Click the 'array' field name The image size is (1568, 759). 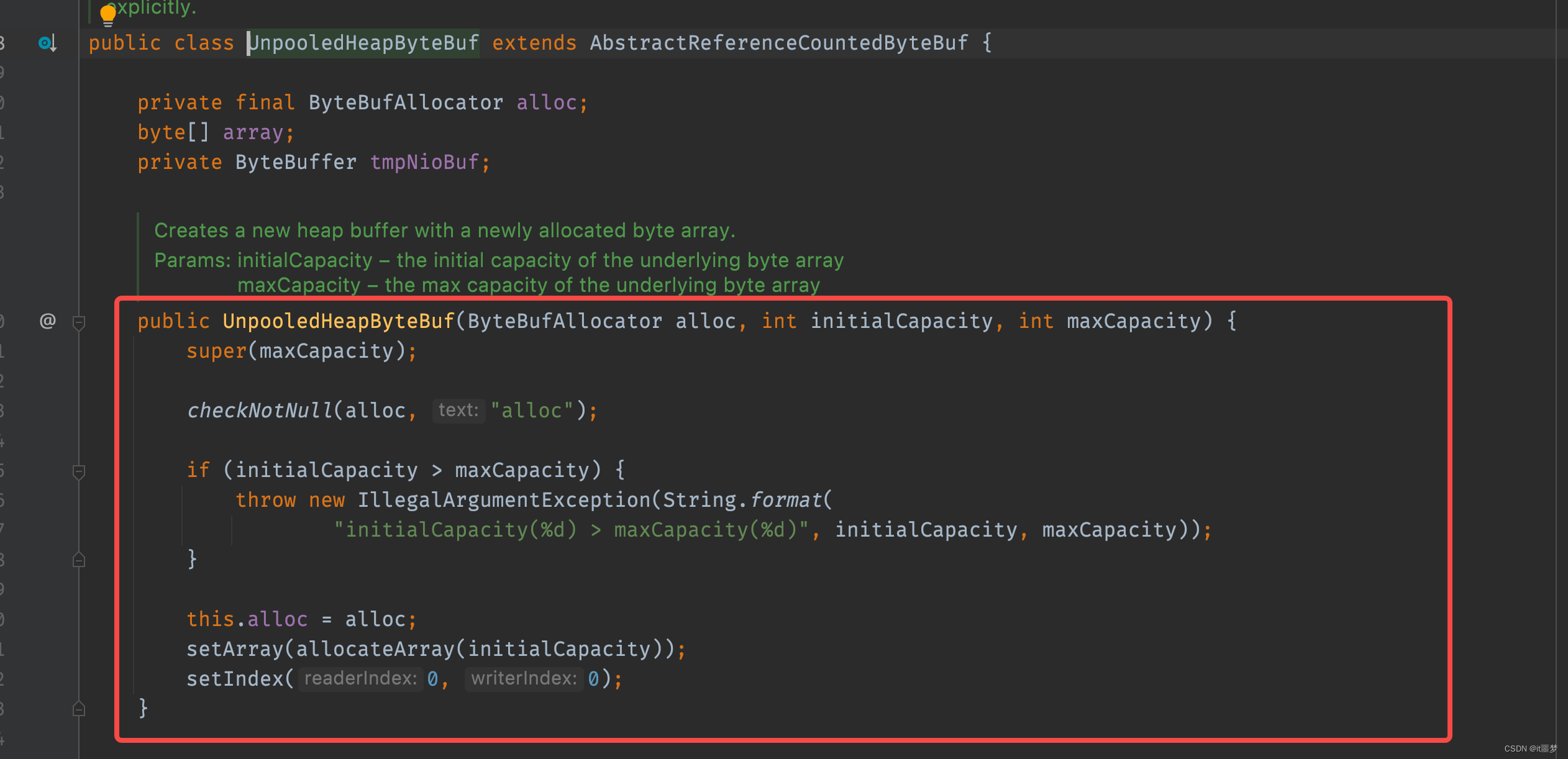pyautogui.click(x=253, y=132)
